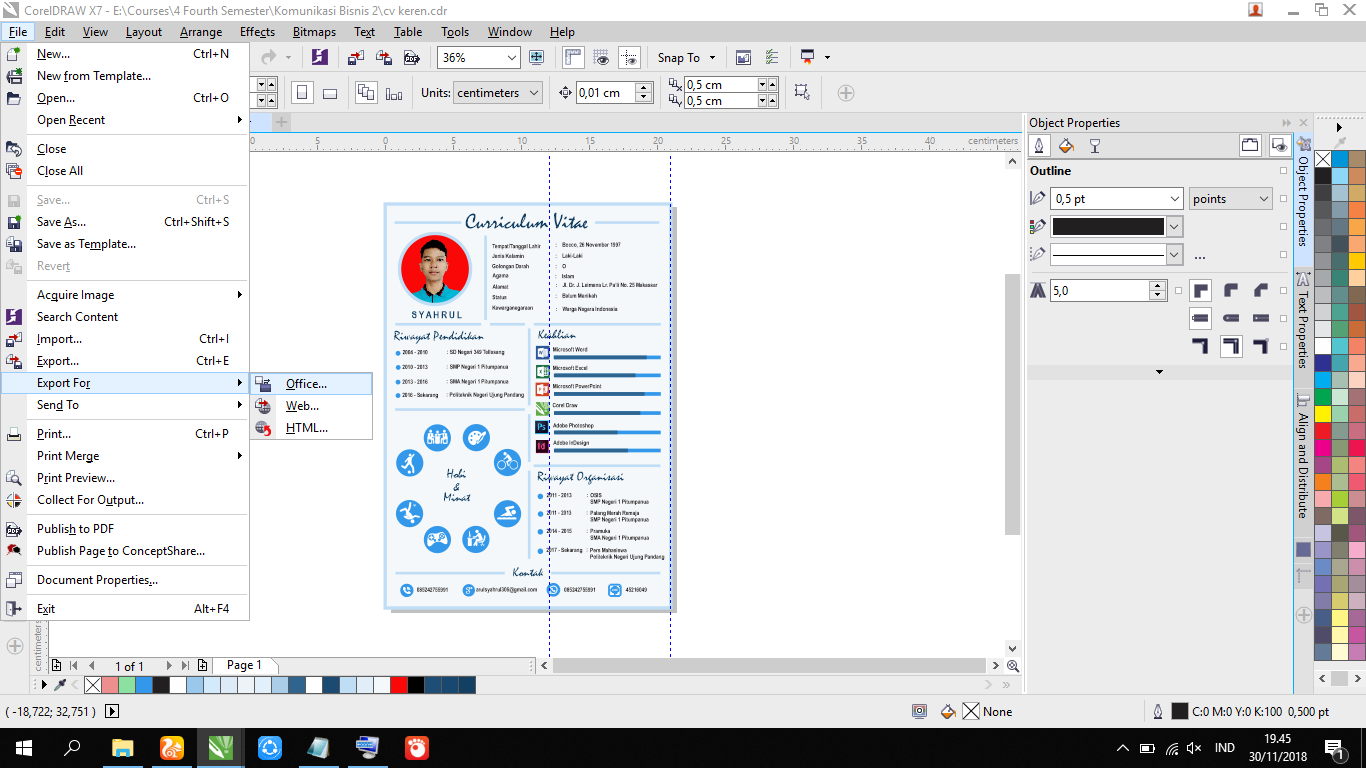Image resolution: width=1366 pixels, height=768 pixels.
Task: Select the inside outline position icon
Action: pyautogui.click(x=1260, y=346)
